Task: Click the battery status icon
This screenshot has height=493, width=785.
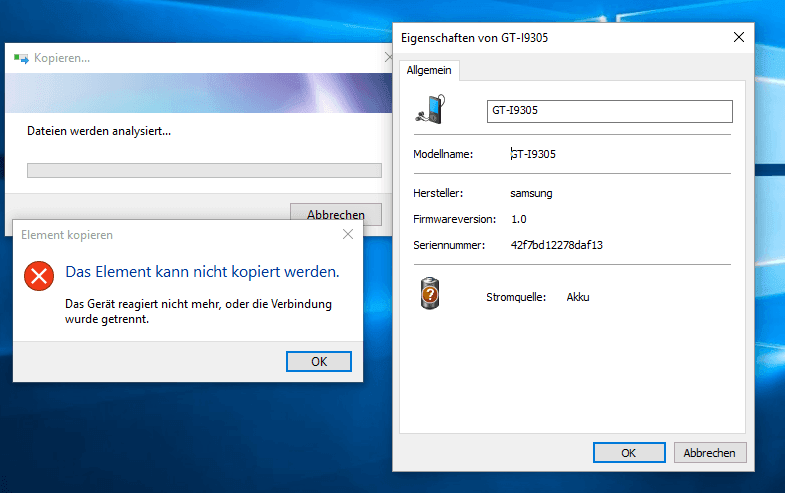Action: click(x=430, y=293)
